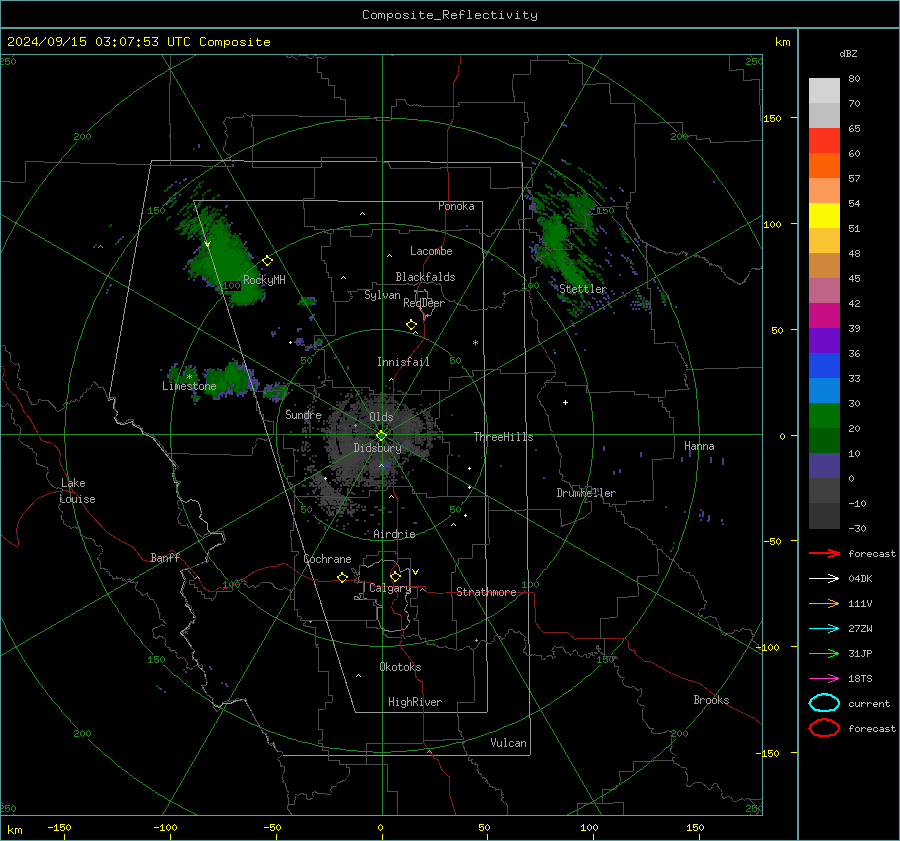Click the large green echo northwest of RockyMH

click(x=225, y=257)
